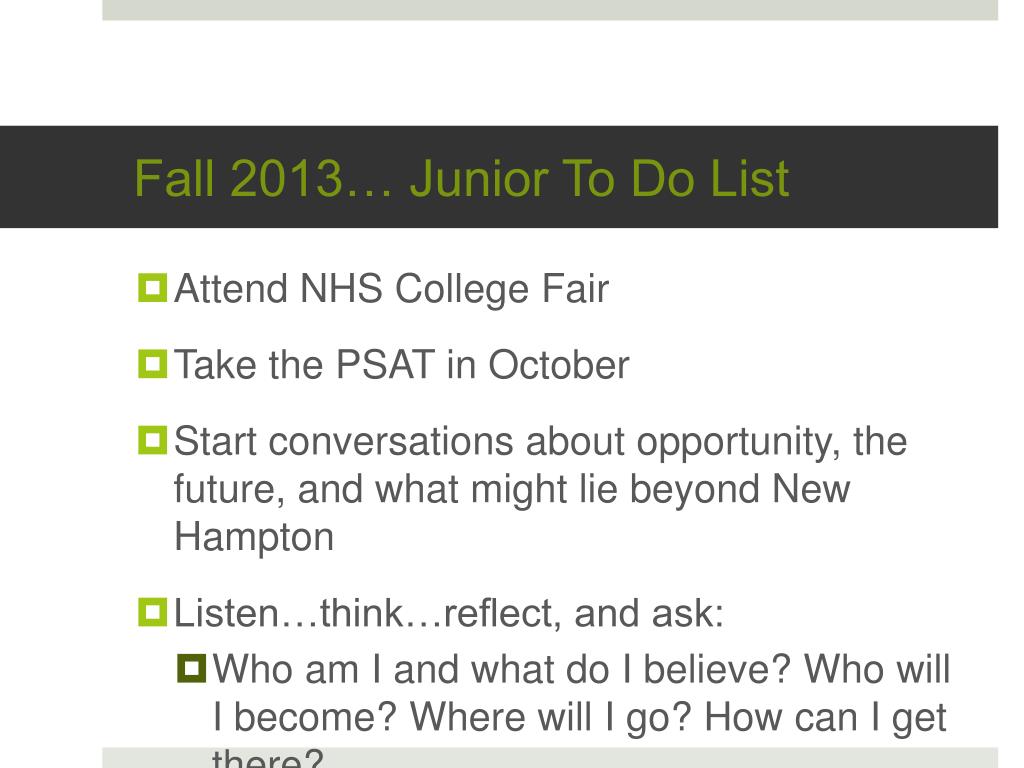This screenshot has width=1024, height=768.
Task: Click the green bullet beside Attend NHS College Fair
Action: [152, 288]
